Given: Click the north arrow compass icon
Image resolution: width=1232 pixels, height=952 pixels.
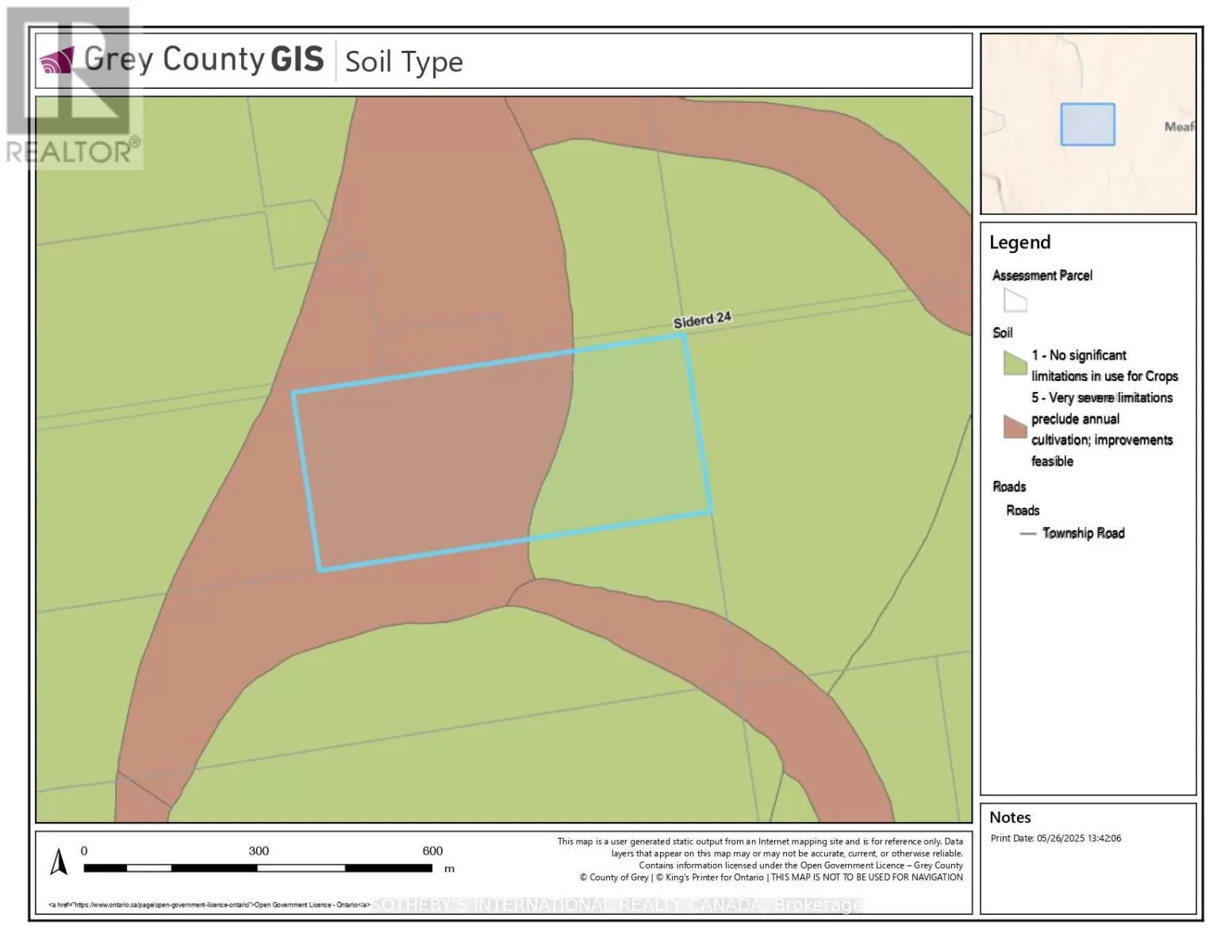Looking at the screenshot, I should pyautogui.click(x=59, y=862).
